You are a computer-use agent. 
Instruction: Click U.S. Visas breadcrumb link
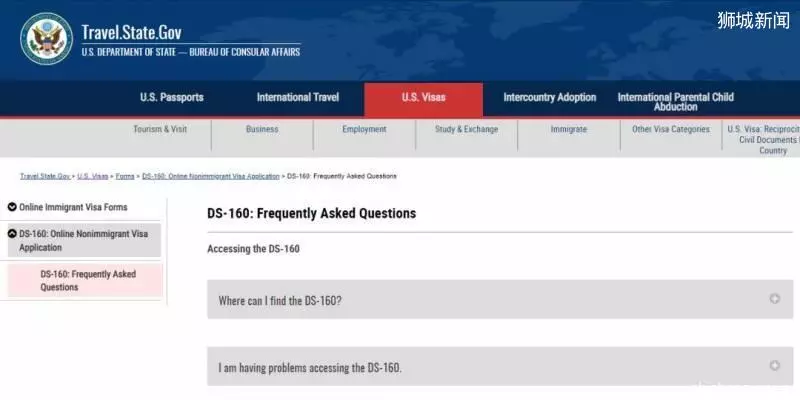tap(93, 176)
